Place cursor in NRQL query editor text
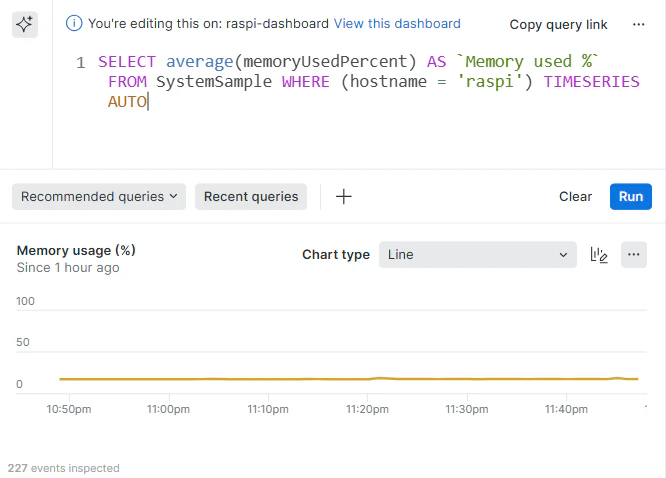 369,82
